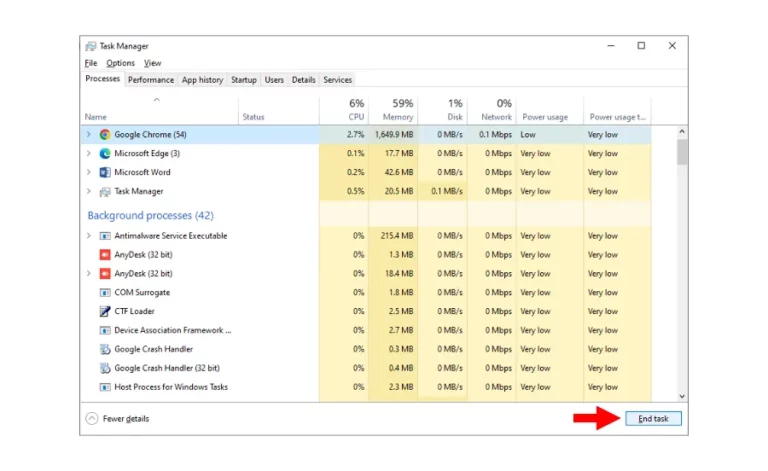Click the End task button
Viewport: 768px width, 471px height.
point(653,419)
